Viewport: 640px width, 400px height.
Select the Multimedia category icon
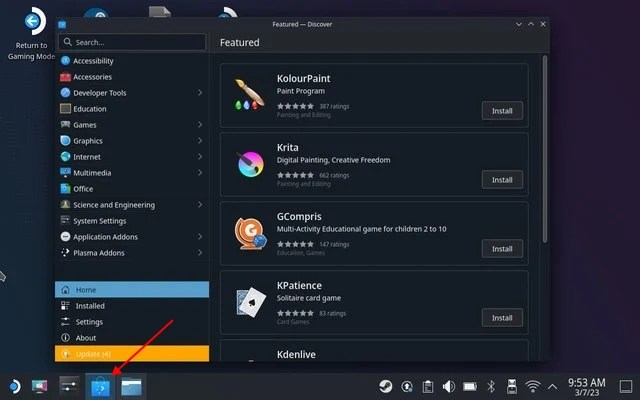click(65, 172)
